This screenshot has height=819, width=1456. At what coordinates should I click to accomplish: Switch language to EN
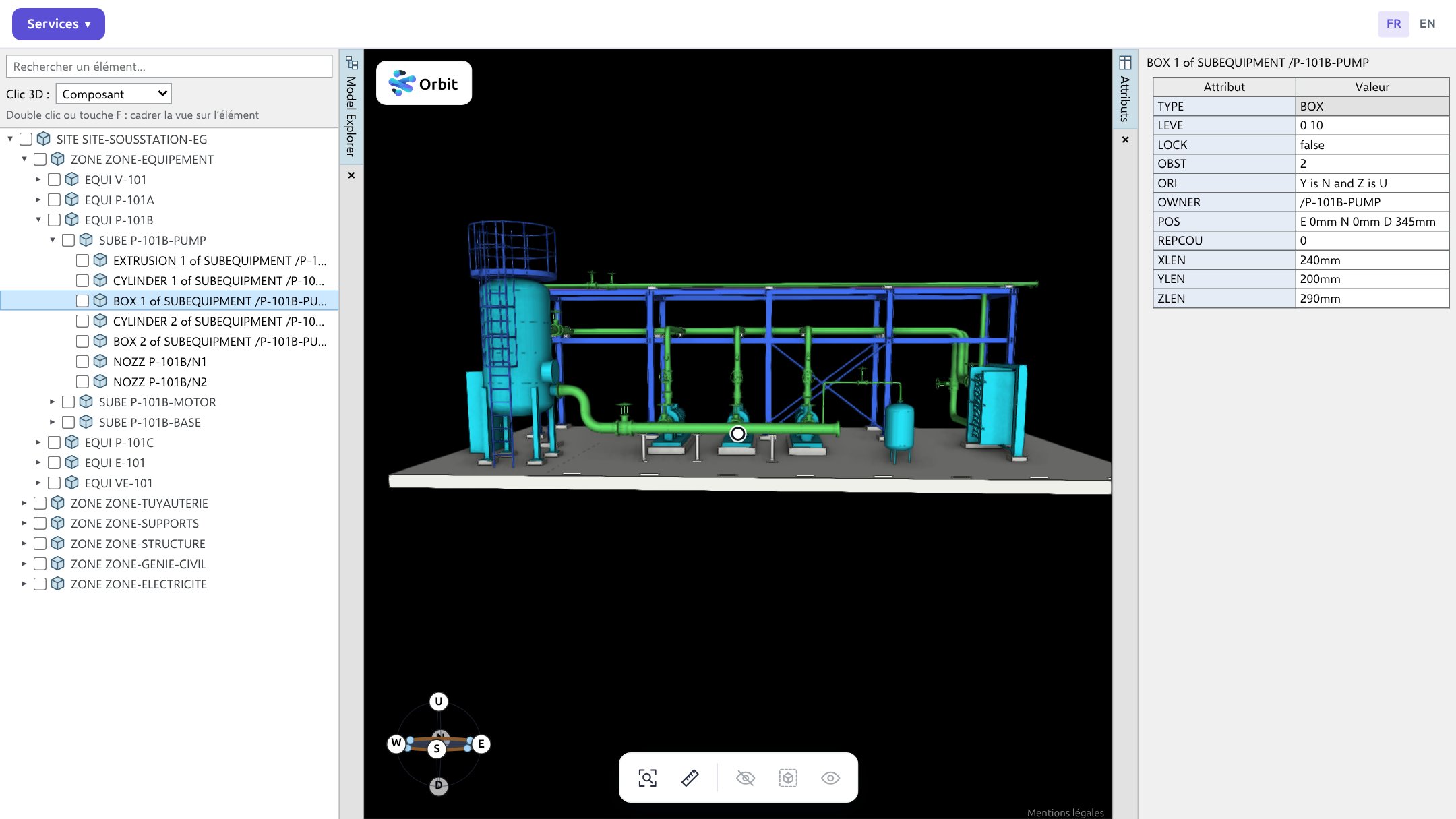coord(1427,24)
